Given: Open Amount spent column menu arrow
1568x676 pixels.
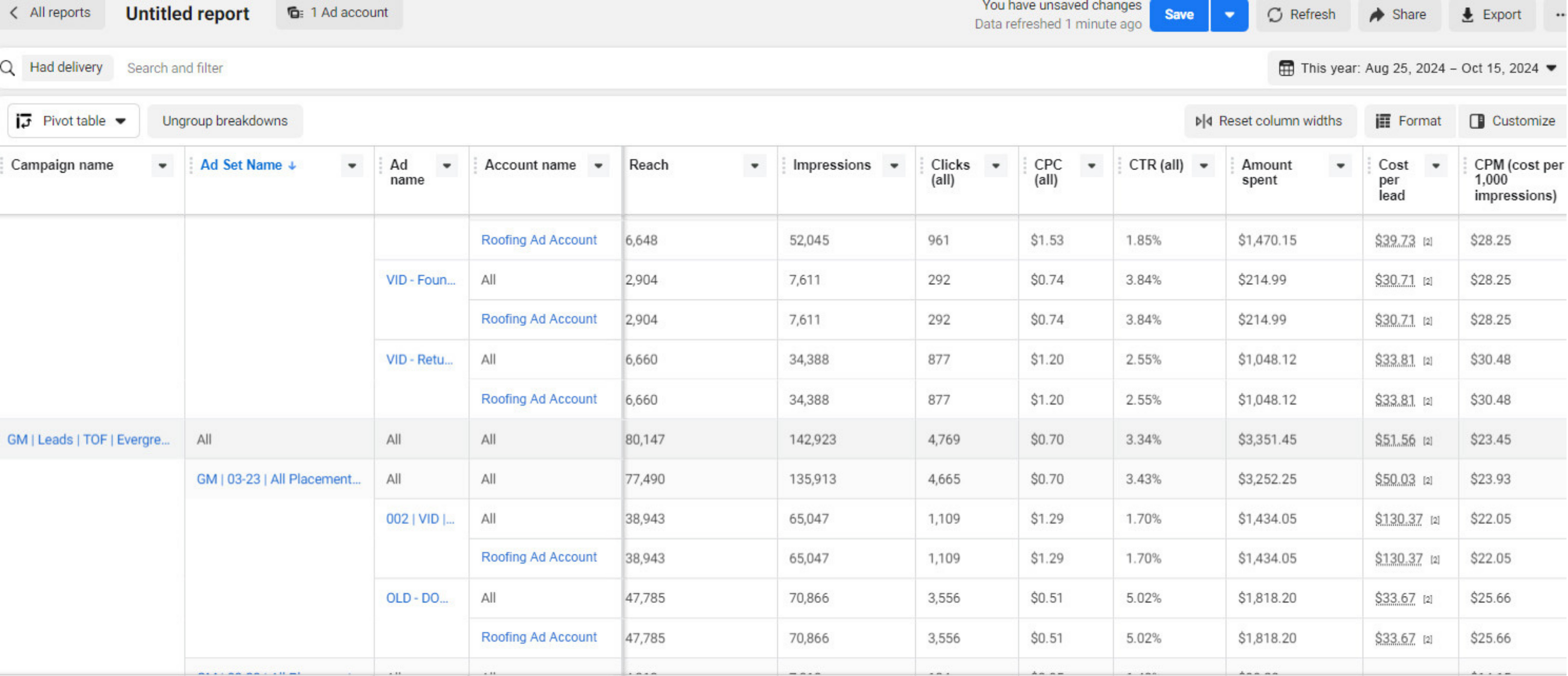Looking at the screenshot, I should [x=1340, y=165].
